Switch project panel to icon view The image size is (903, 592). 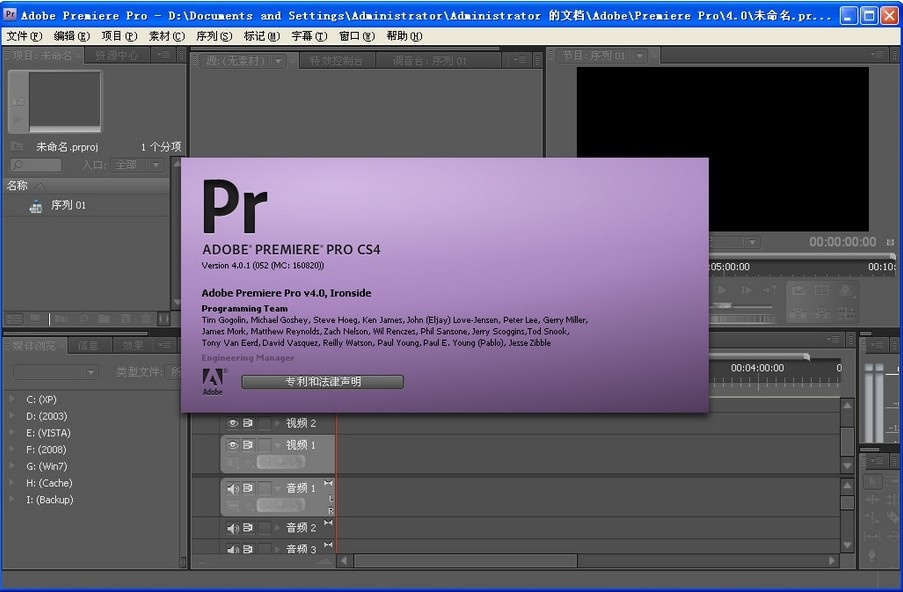pyautogui.click(x=36, y=318)
